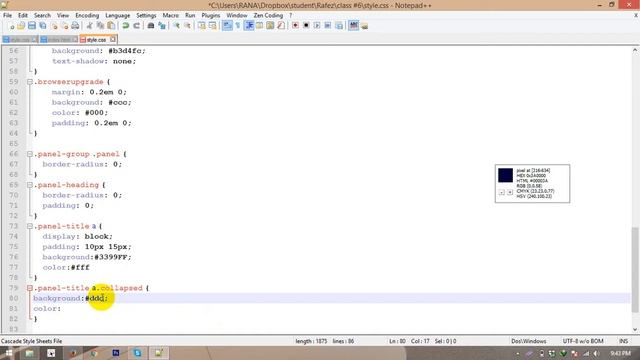Click the Windows Start button
The image size is (640, 360).
[x=8, y=353]
